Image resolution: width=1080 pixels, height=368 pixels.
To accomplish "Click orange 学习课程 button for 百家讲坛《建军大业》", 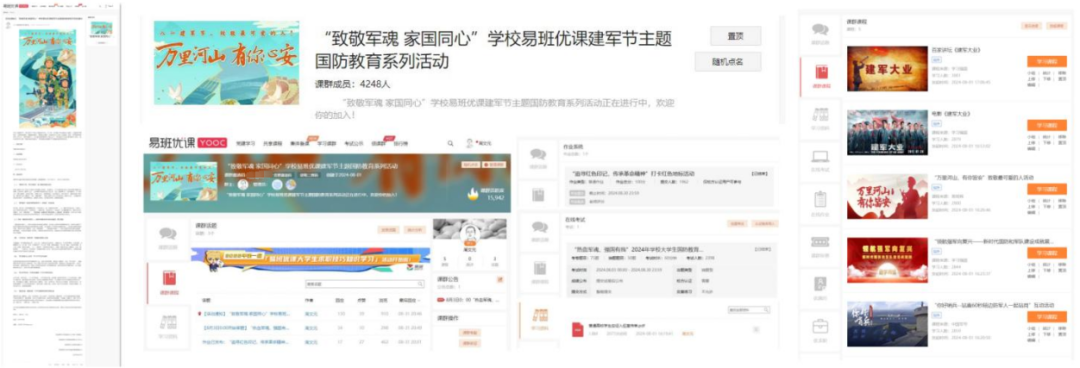I will [x=1046, y=61].
